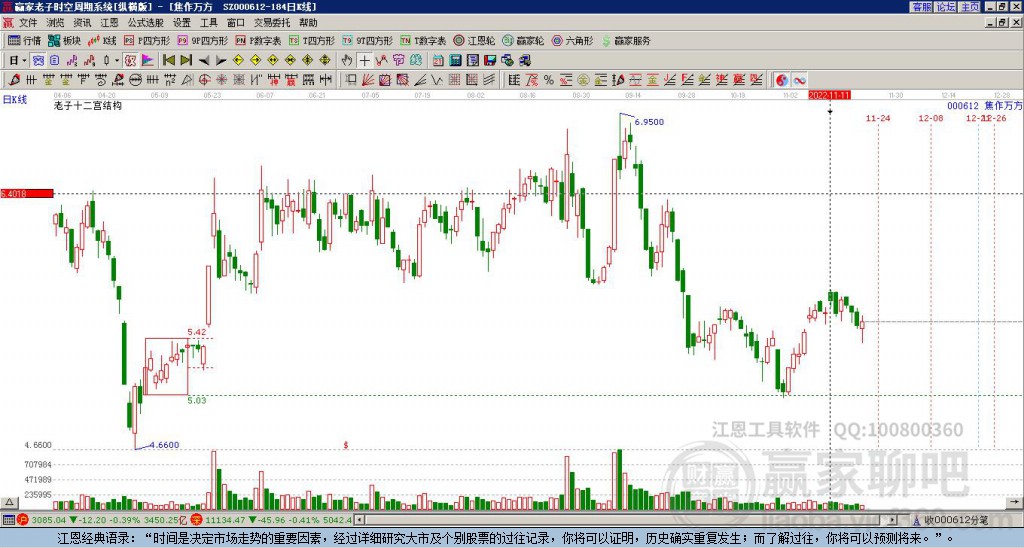Open the 公式选股 menu
Screen dimensions: 1024x548
click(146, 23)
